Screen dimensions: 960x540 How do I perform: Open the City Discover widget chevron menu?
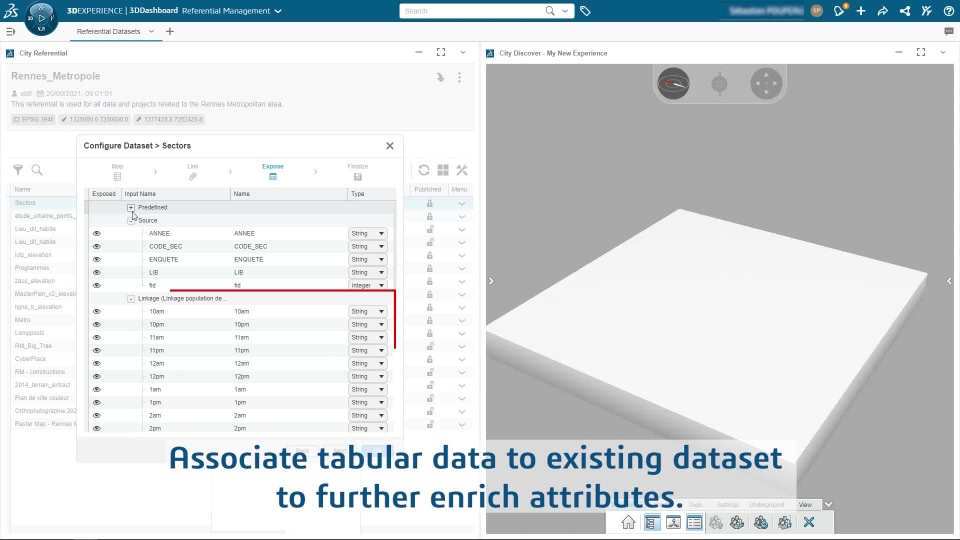(943, 53)
